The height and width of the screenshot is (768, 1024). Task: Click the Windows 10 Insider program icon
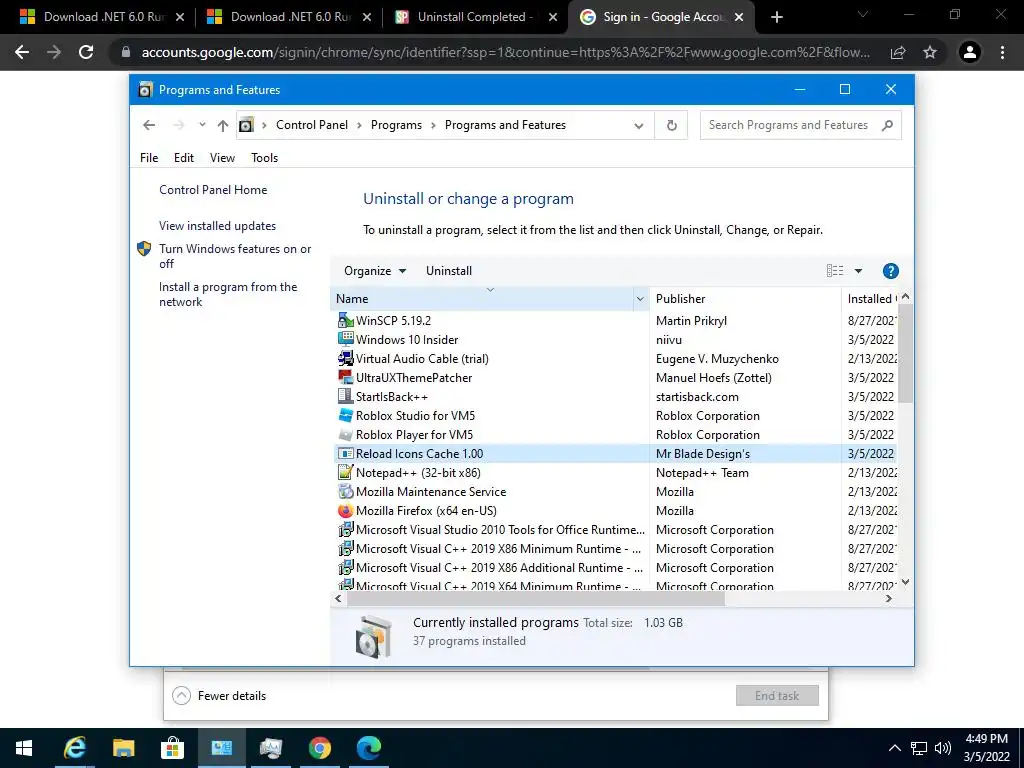click(345, 340)
